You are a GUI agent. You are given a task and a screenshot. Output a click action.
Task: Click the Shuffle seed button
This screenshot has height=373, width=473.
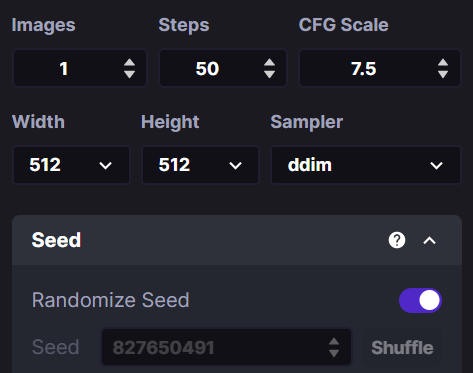[x=402, y=347]
